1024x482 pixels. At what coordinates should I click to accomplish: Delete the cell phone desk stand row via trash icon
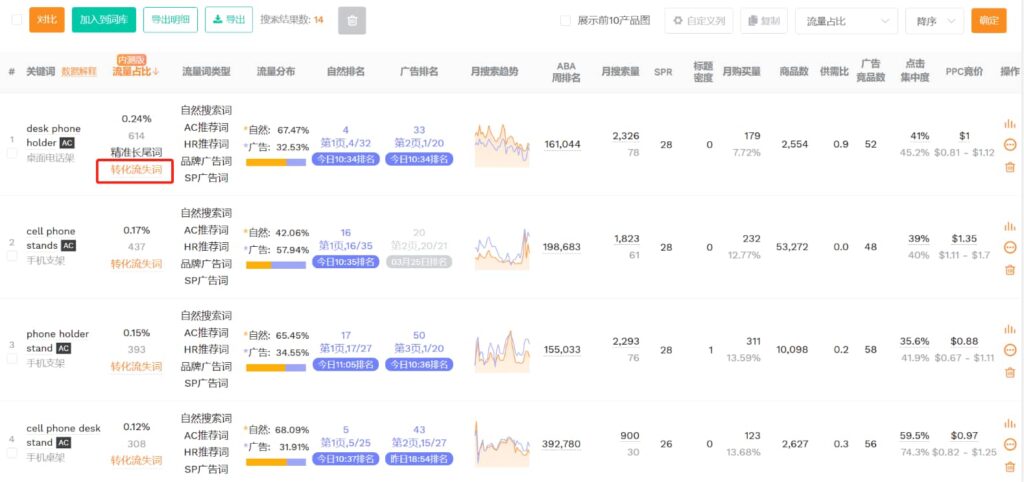(1010, 466)
